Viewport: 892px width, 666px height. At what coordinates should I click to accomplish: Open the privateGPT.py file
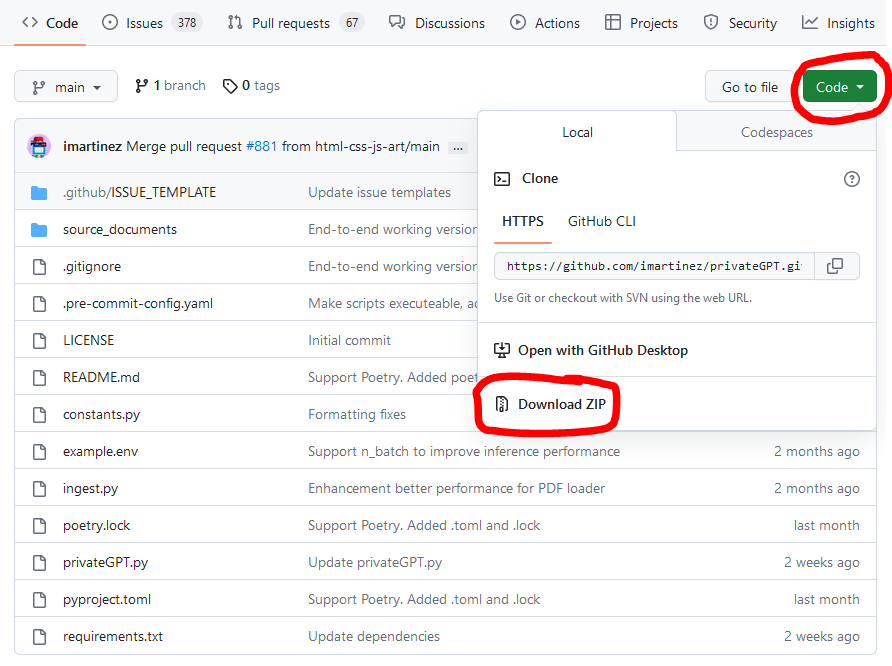105,562
